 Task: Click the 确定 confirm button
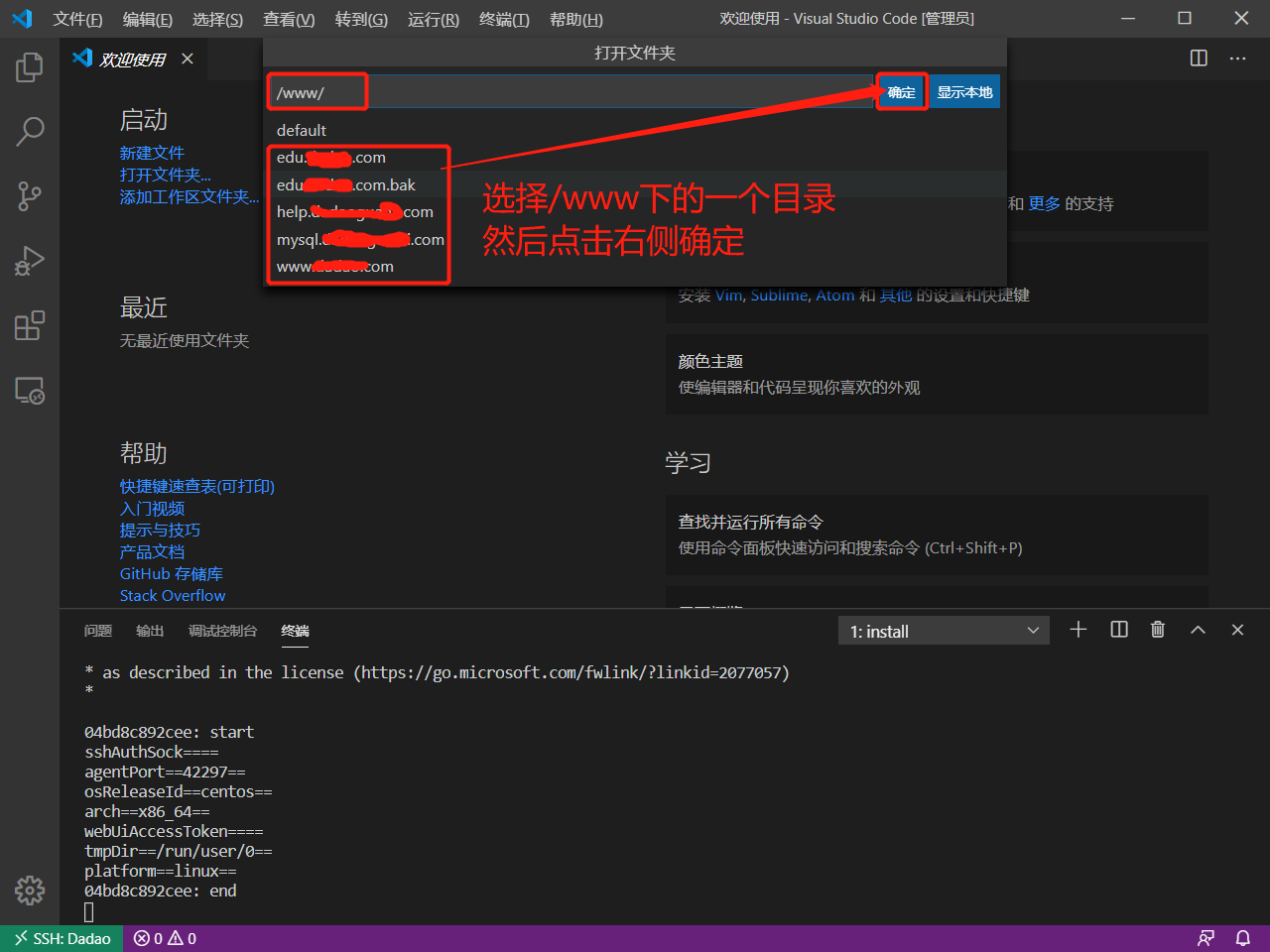pos(901,92)
